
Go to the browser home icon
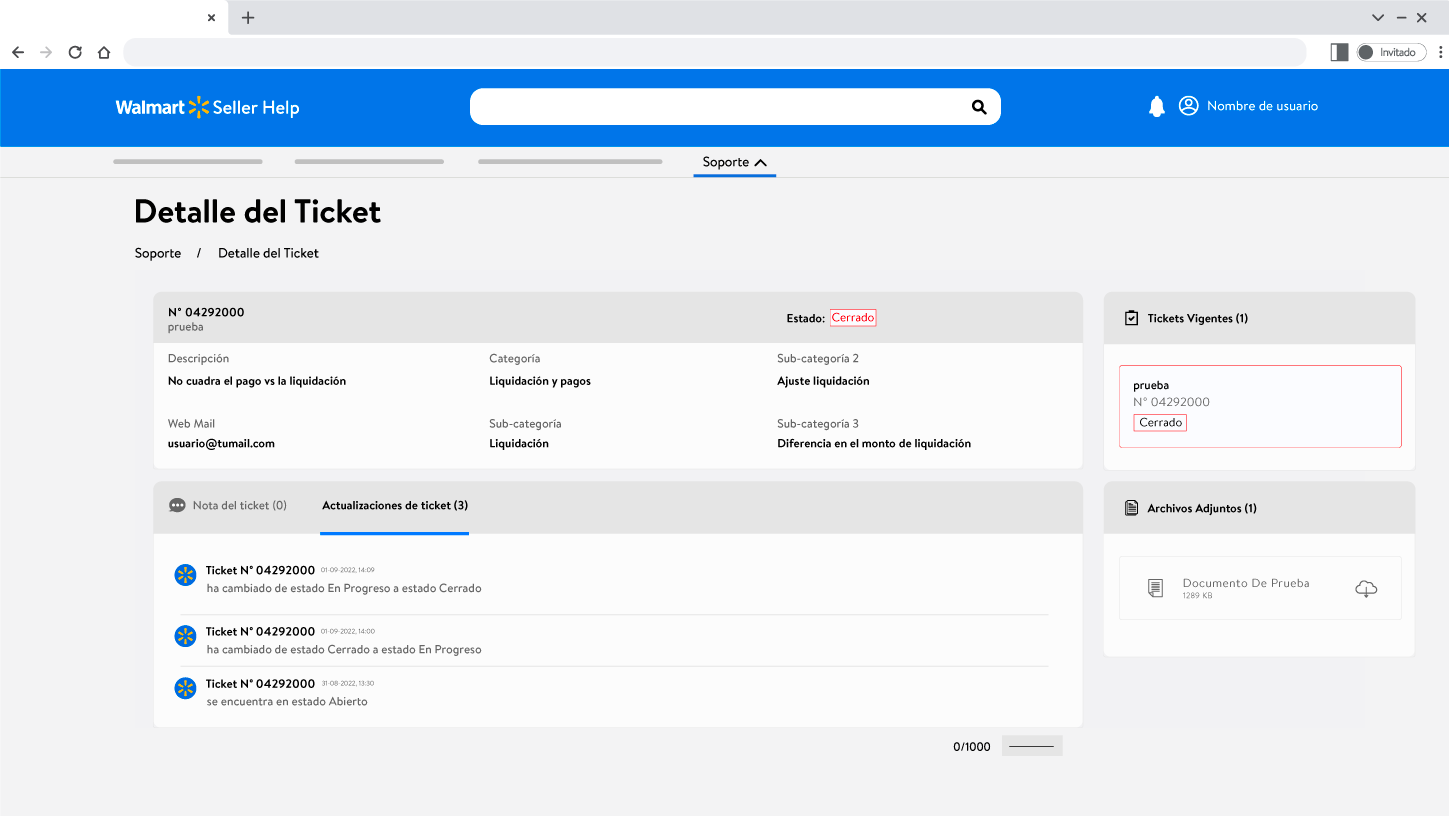coord(104,52)
